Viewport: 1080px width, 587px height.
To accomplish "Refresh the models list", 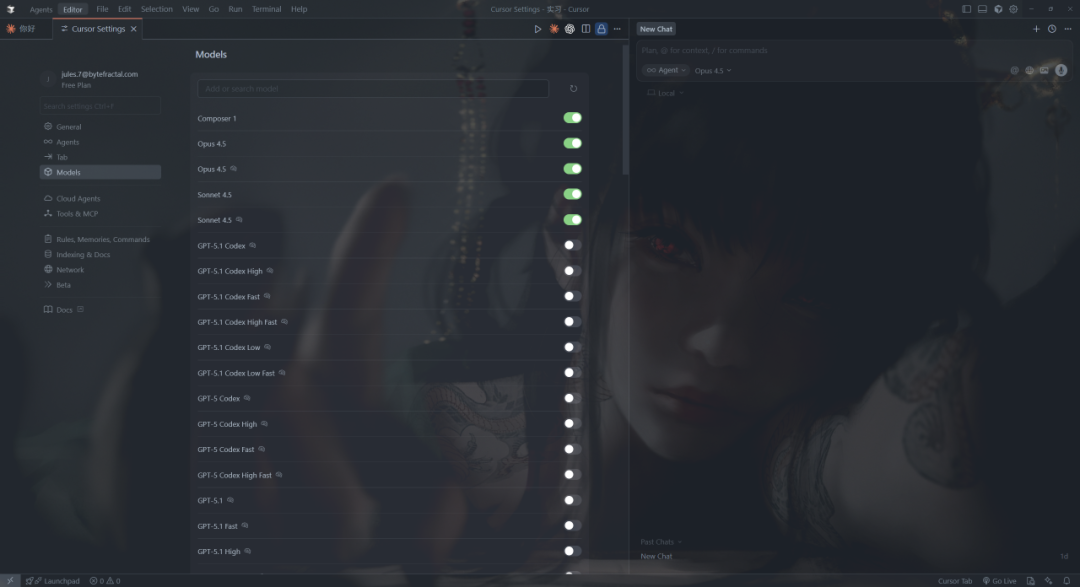I will 573,89.
